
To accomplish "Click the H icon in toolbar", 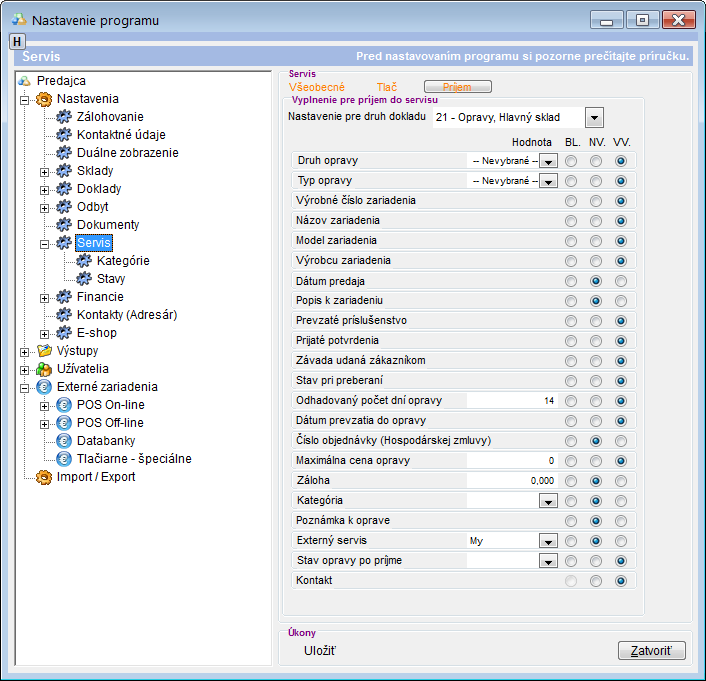I will point(17,40).
